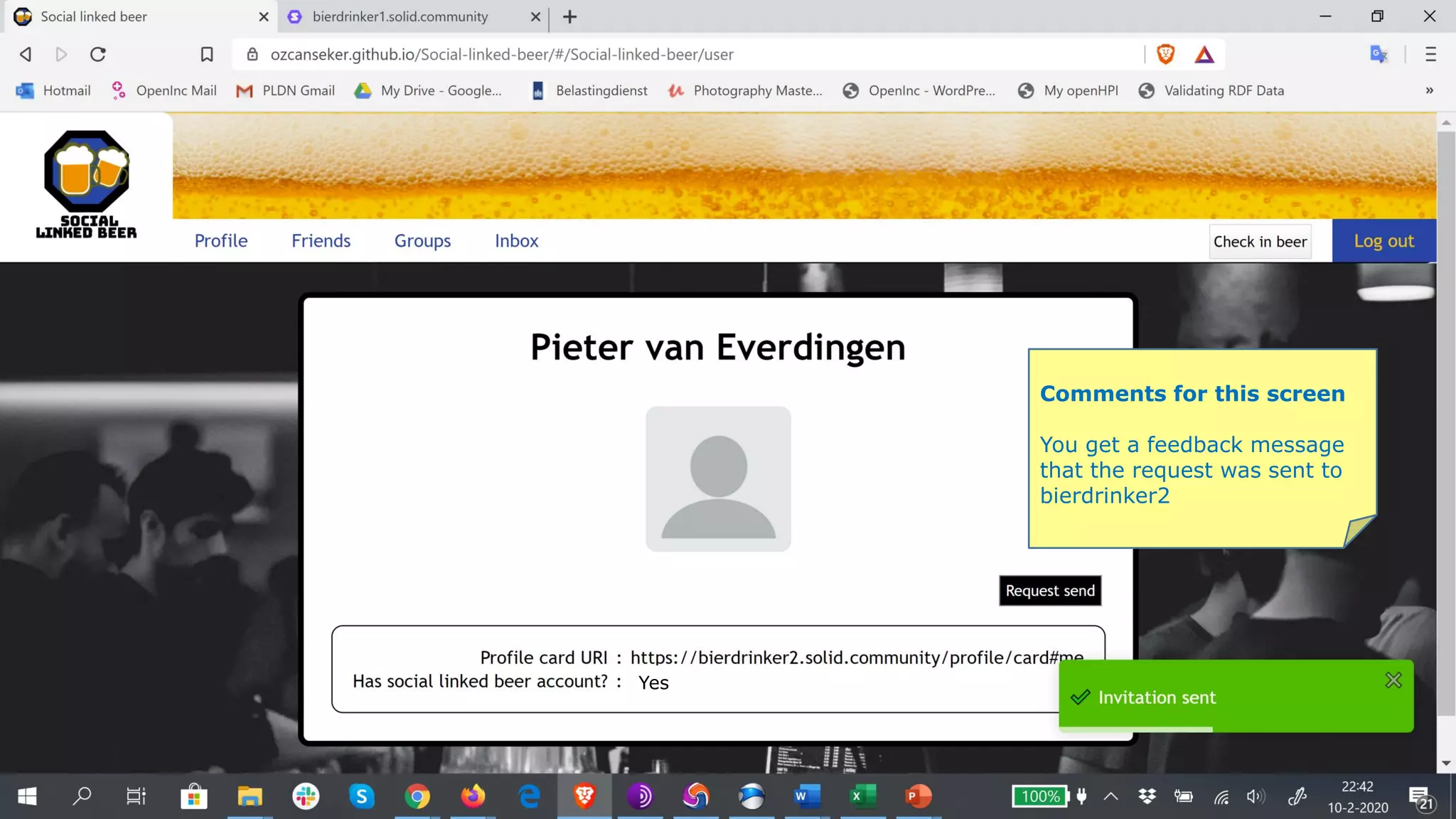
Task: Click the bierdrinker2 profile card URI text
Action: pos(857,658)
